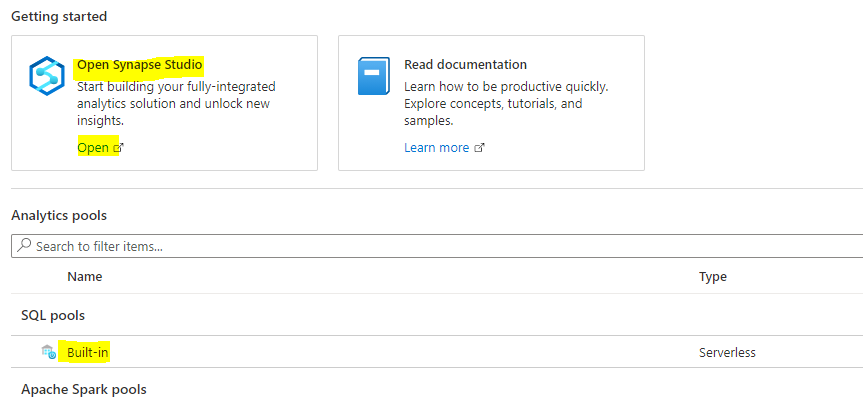Click external link icon beside Learn more
The height and width of the screenshot is (399, 863).
[479, 147]
